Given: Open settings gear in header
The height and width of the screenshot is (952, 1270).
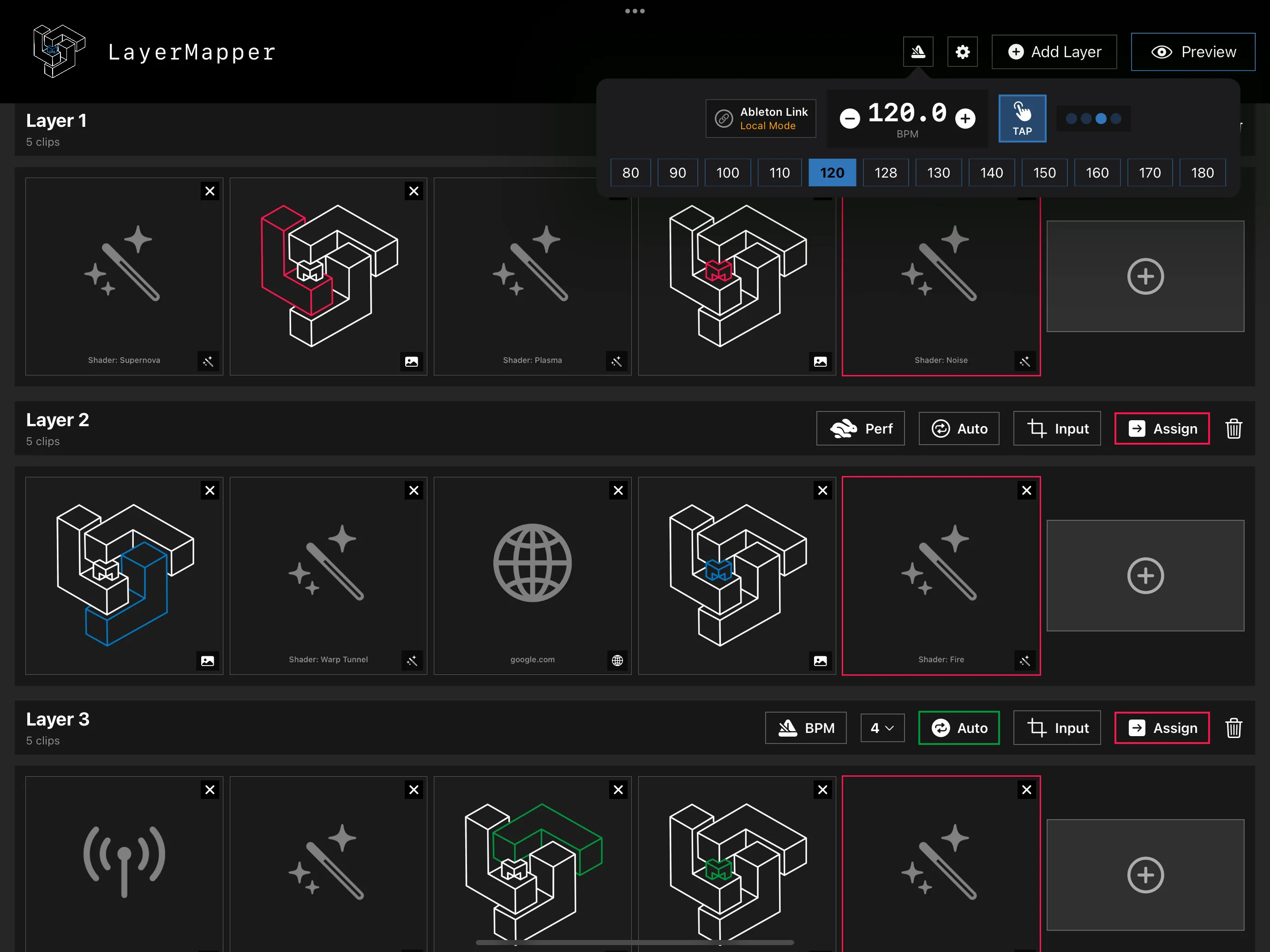Looking at the screenshot, I should [962, 52].
